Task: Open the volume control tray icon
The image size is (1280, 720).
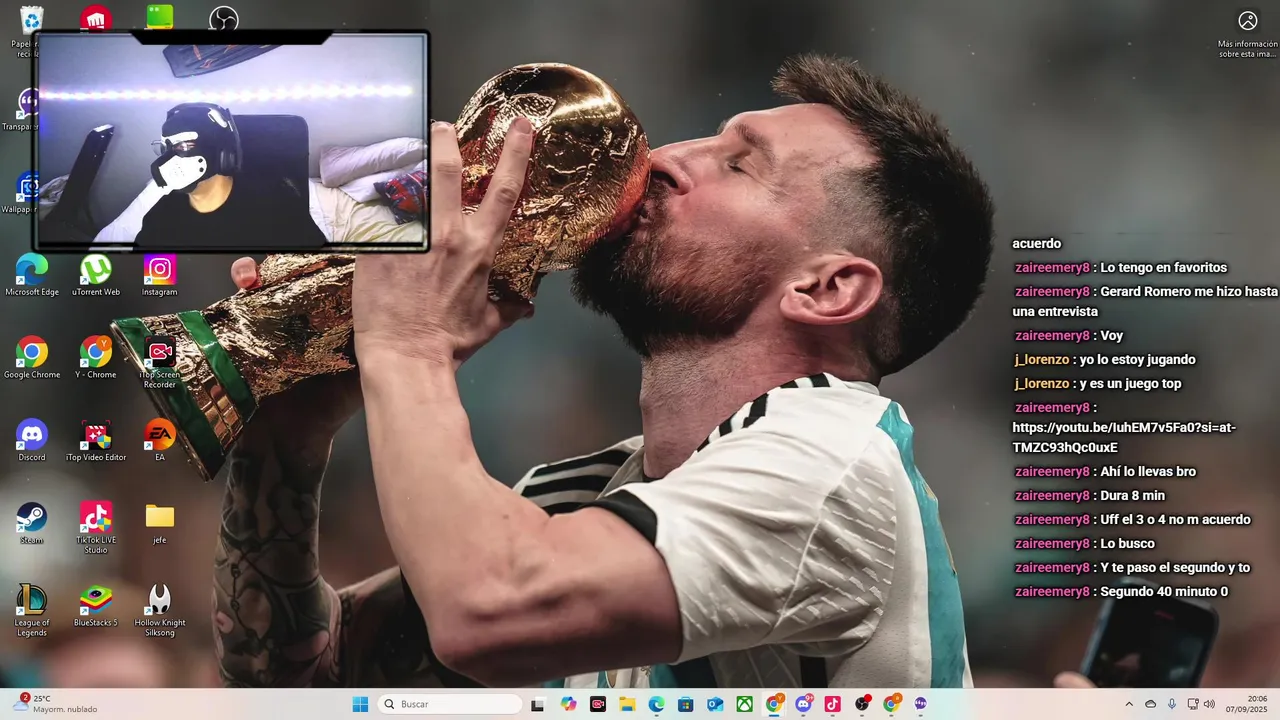Action: point(1209,704)
